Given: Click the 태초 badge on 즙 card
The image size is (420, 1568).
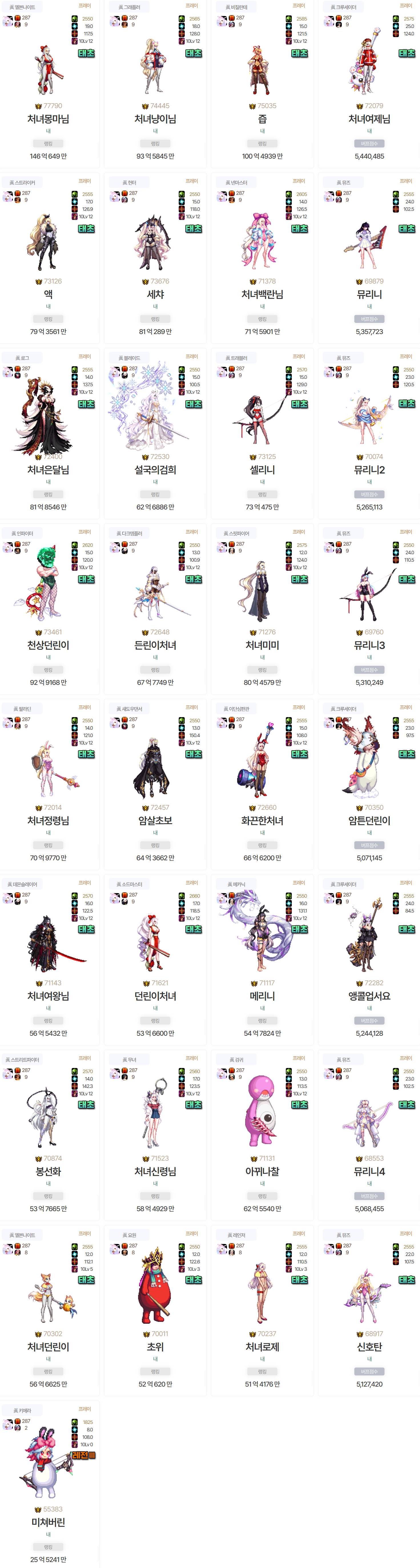Looking at the screenshot, I should [299, 54].
